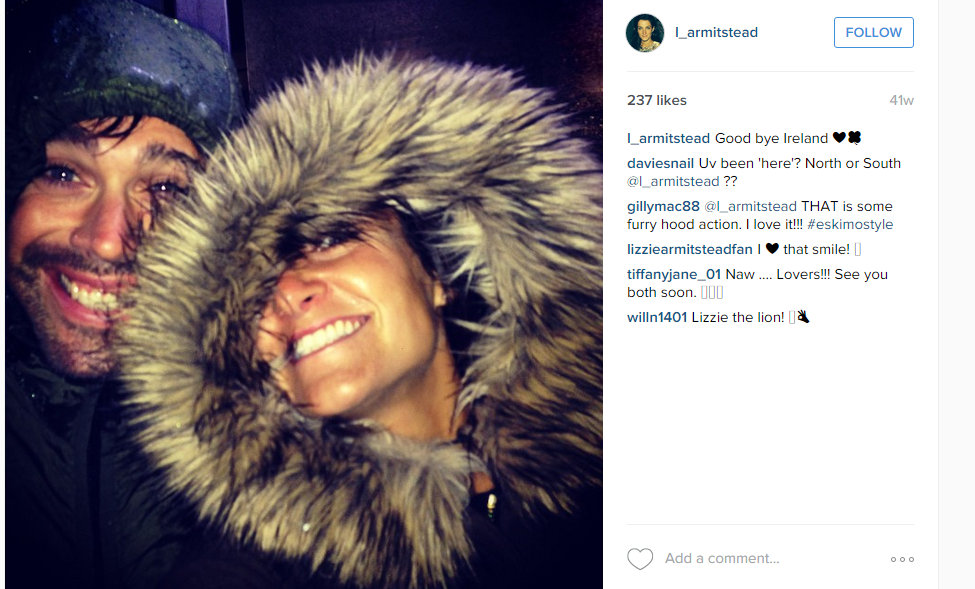Open the three-dot more options menu
This screenshot has height=589, width=975.
tap(902, 559)
